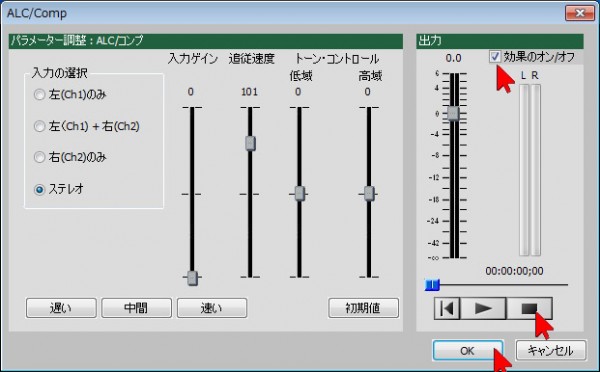The width and height of the screenshot is (600, 372).
Task: Click the 速い preset button
Action: 212,308
